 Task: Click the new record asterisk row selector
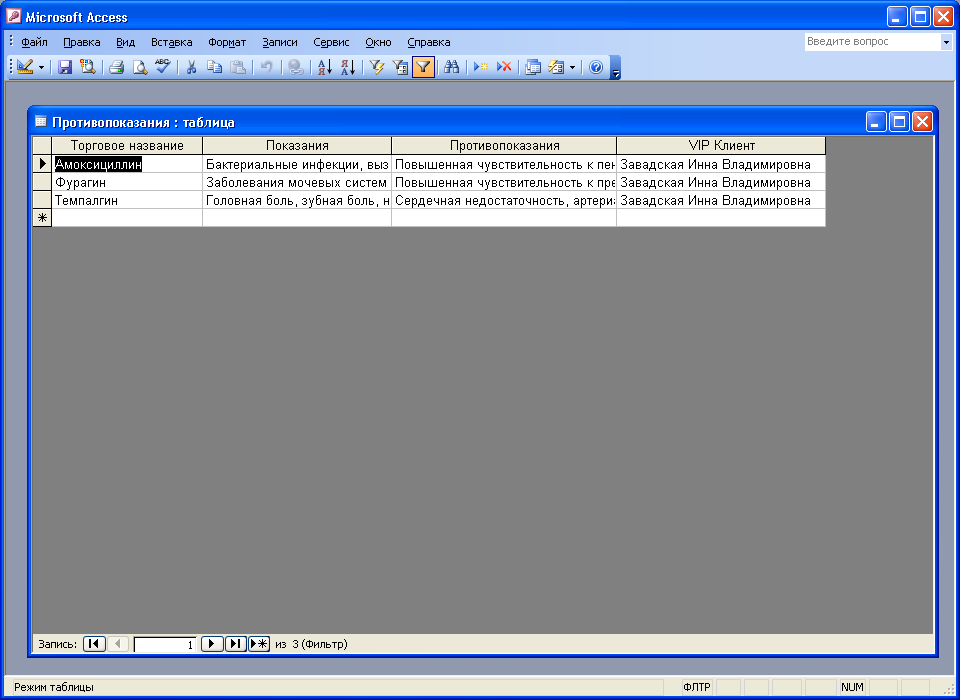[42, 218]
